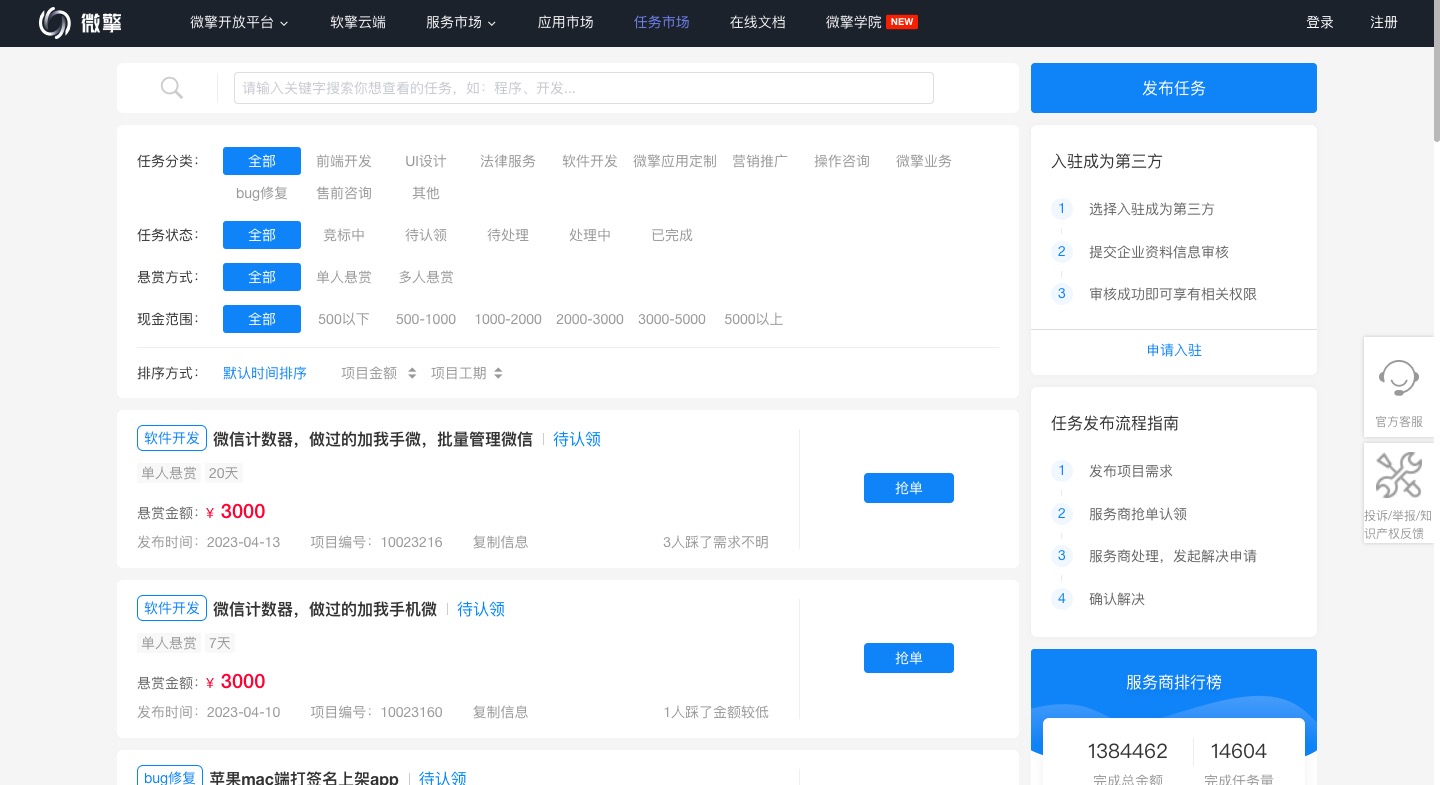Select 5000以上 cash range
The image size is (1440, 785).
click(x=754, y=319)
